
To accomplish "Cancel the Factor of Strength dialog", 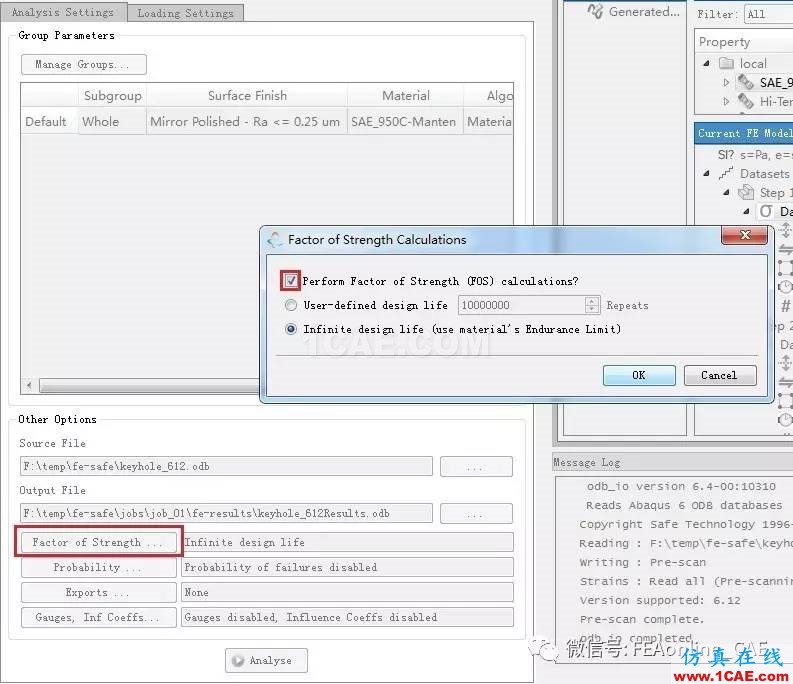I will (720, 375).
